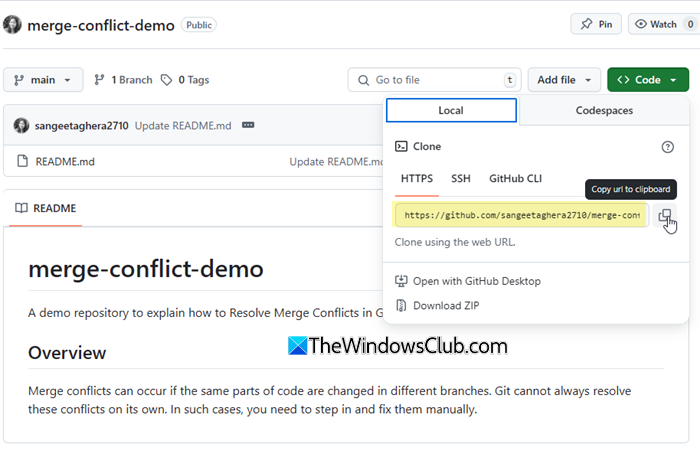Click the Clone help question mark icon
Viewport: 700px width, 457px height.
tap(667, 147)
